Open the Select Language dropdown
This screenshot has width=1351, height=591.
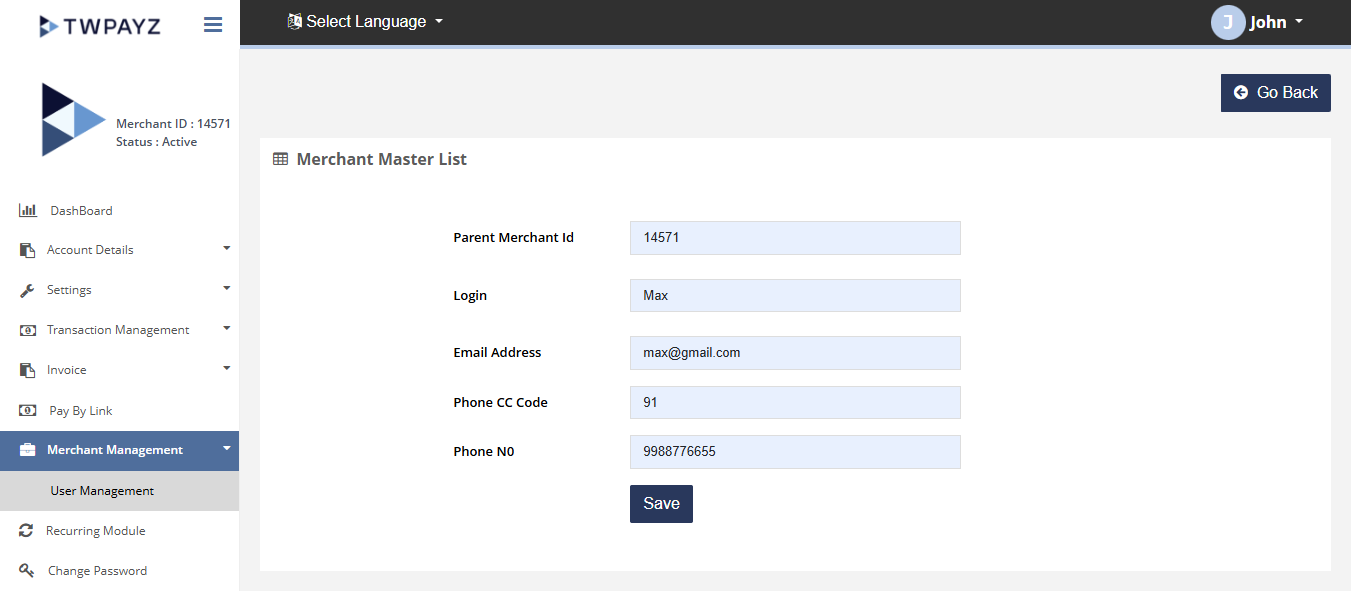[x=365, y=22]
